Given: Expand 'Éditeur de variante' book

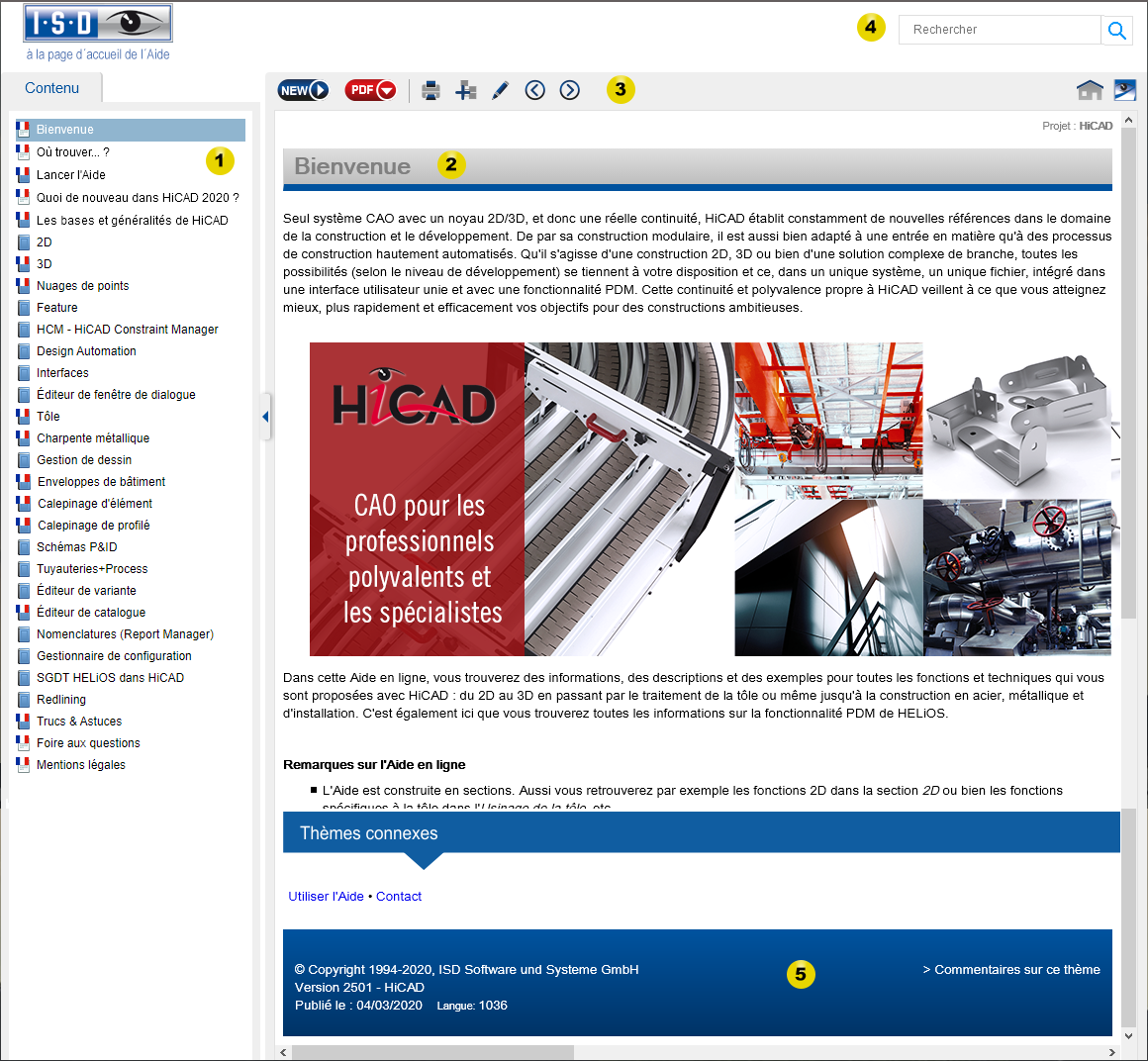Looking at the screenshot, I should click(x=86, y=591).
